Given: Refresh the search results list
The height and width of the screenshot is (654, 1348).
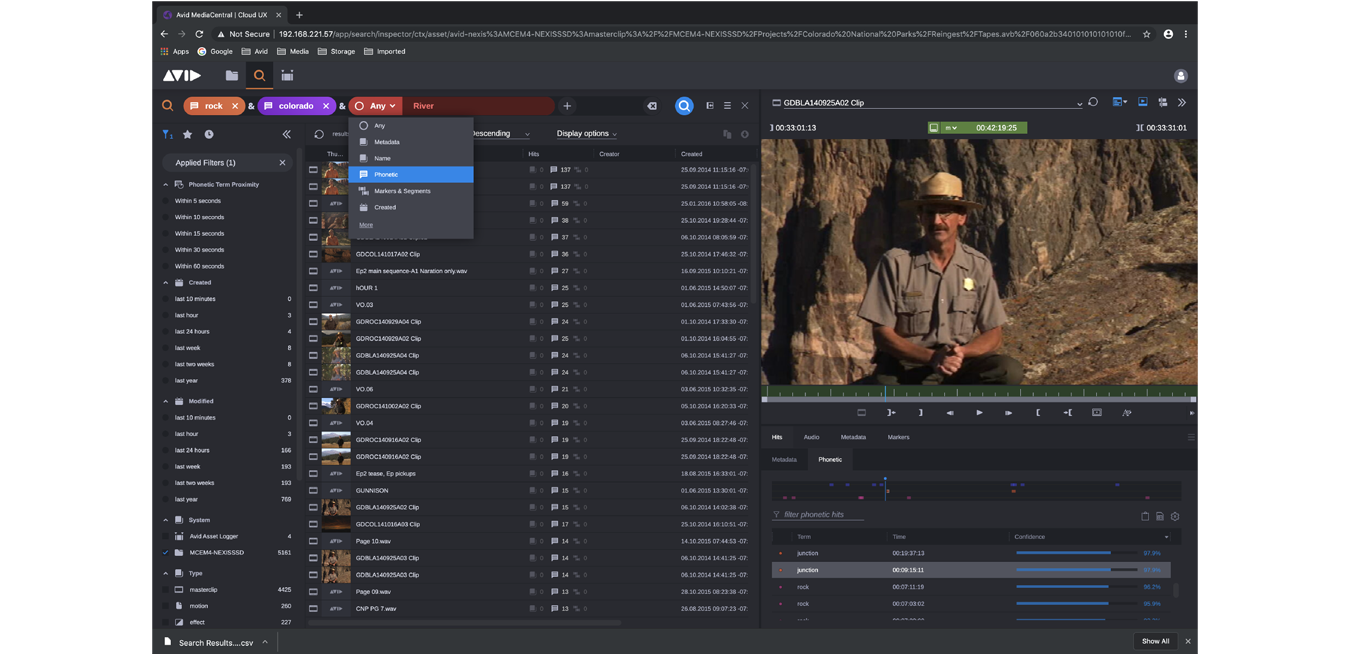Looking at the screenshot, I should [x=319, y=134].
